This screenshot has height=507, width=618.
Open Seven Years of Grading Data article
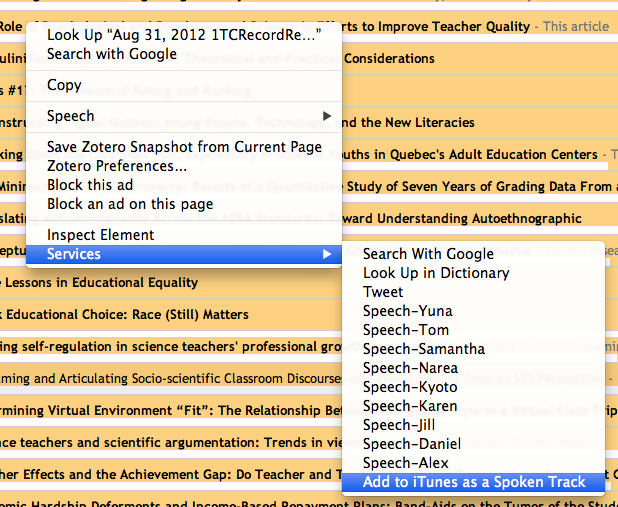[x=480, y=186]
